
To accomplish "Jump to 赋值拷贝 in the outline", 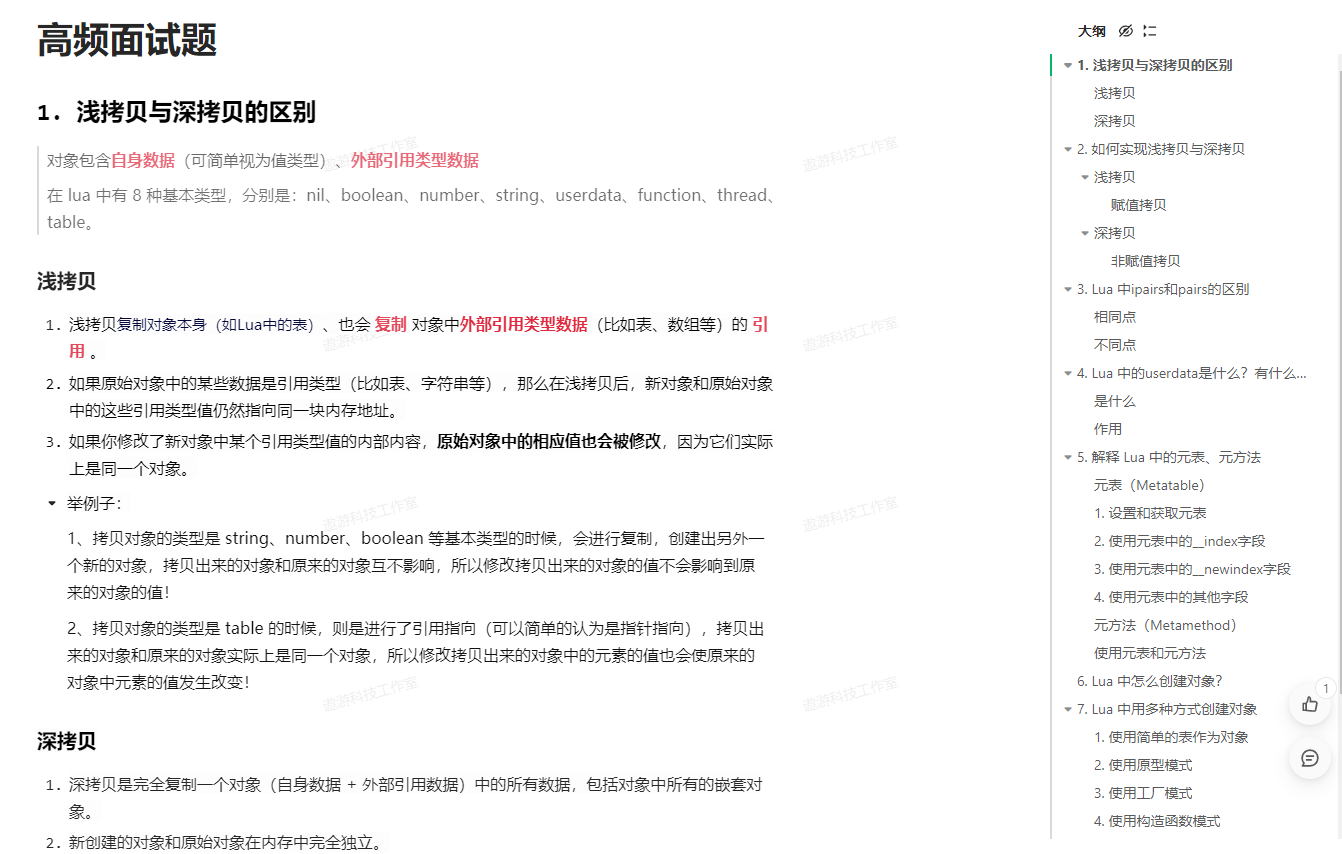I will pyautogui.click(x=1138, y=205).
